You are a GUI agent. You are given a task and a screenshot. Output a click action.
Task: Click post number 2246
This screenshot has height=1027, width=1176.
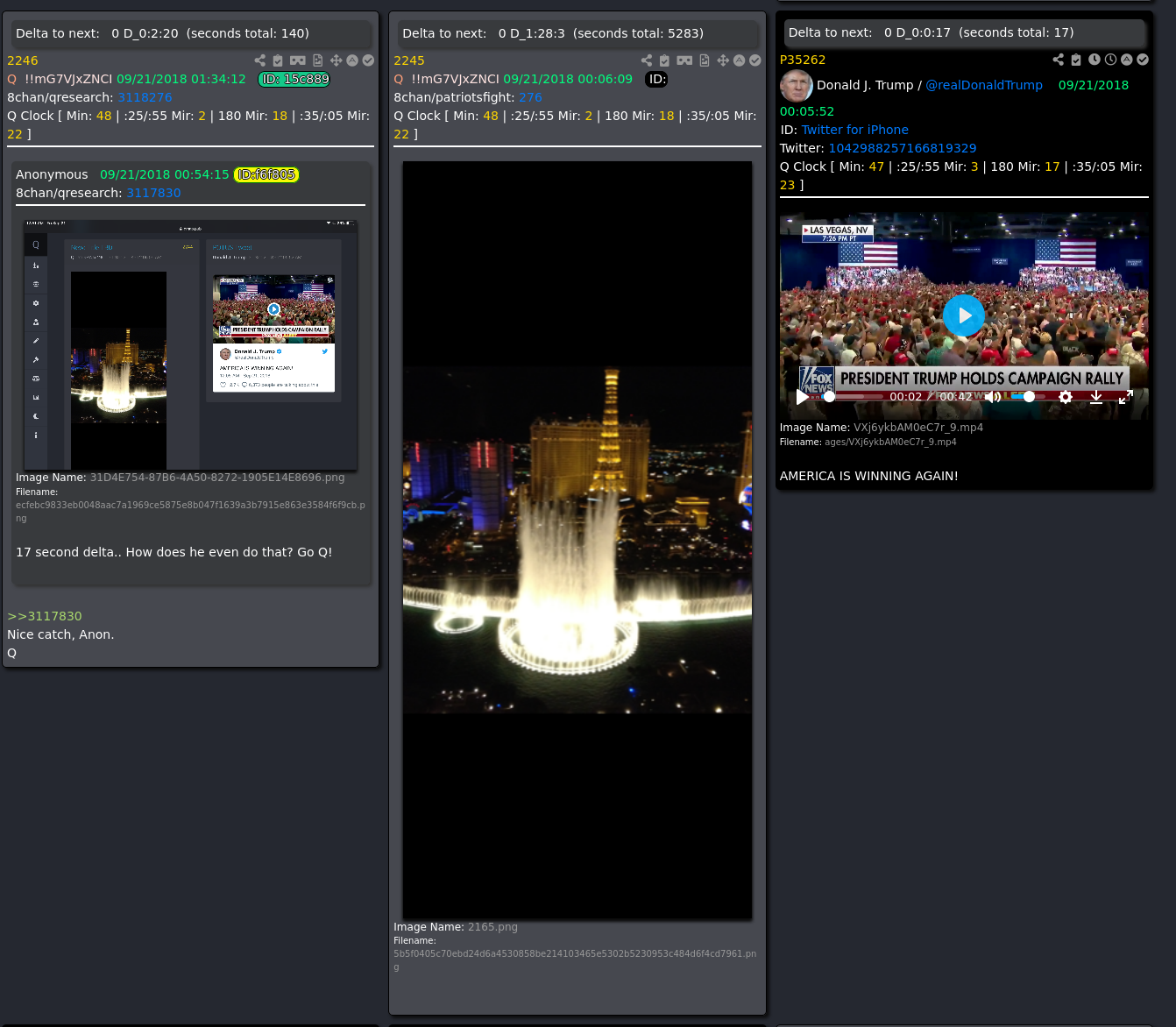(23, 60)
